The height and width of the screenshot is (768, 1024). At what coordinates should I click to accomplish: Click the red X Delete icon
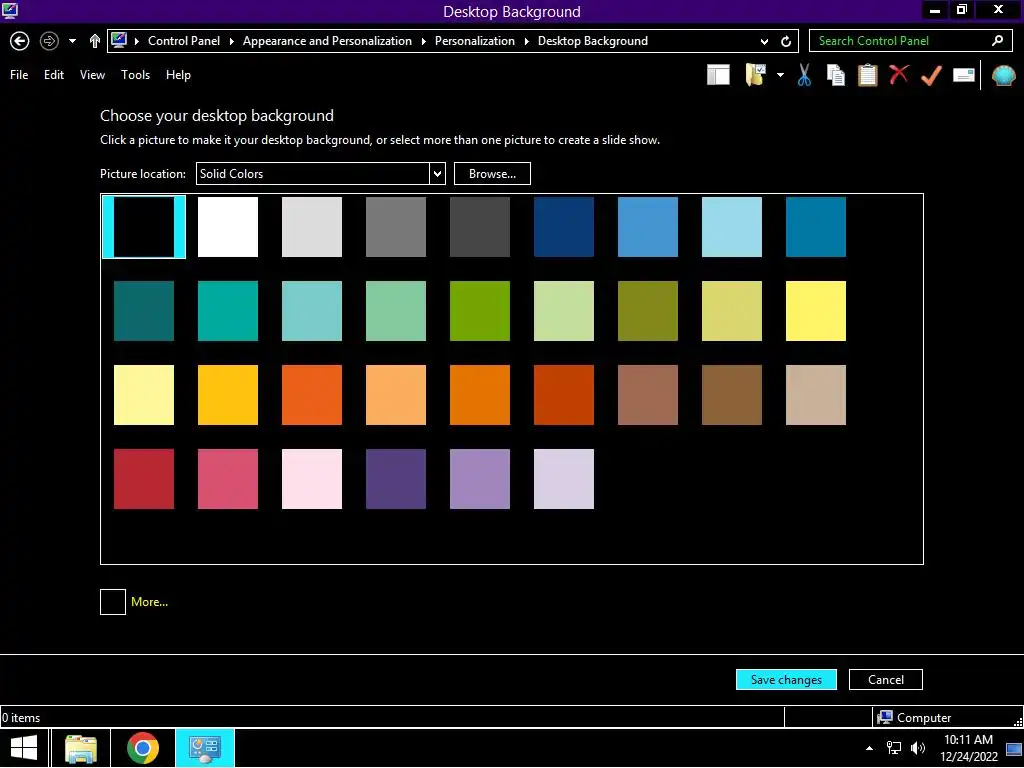click(899, 74)
